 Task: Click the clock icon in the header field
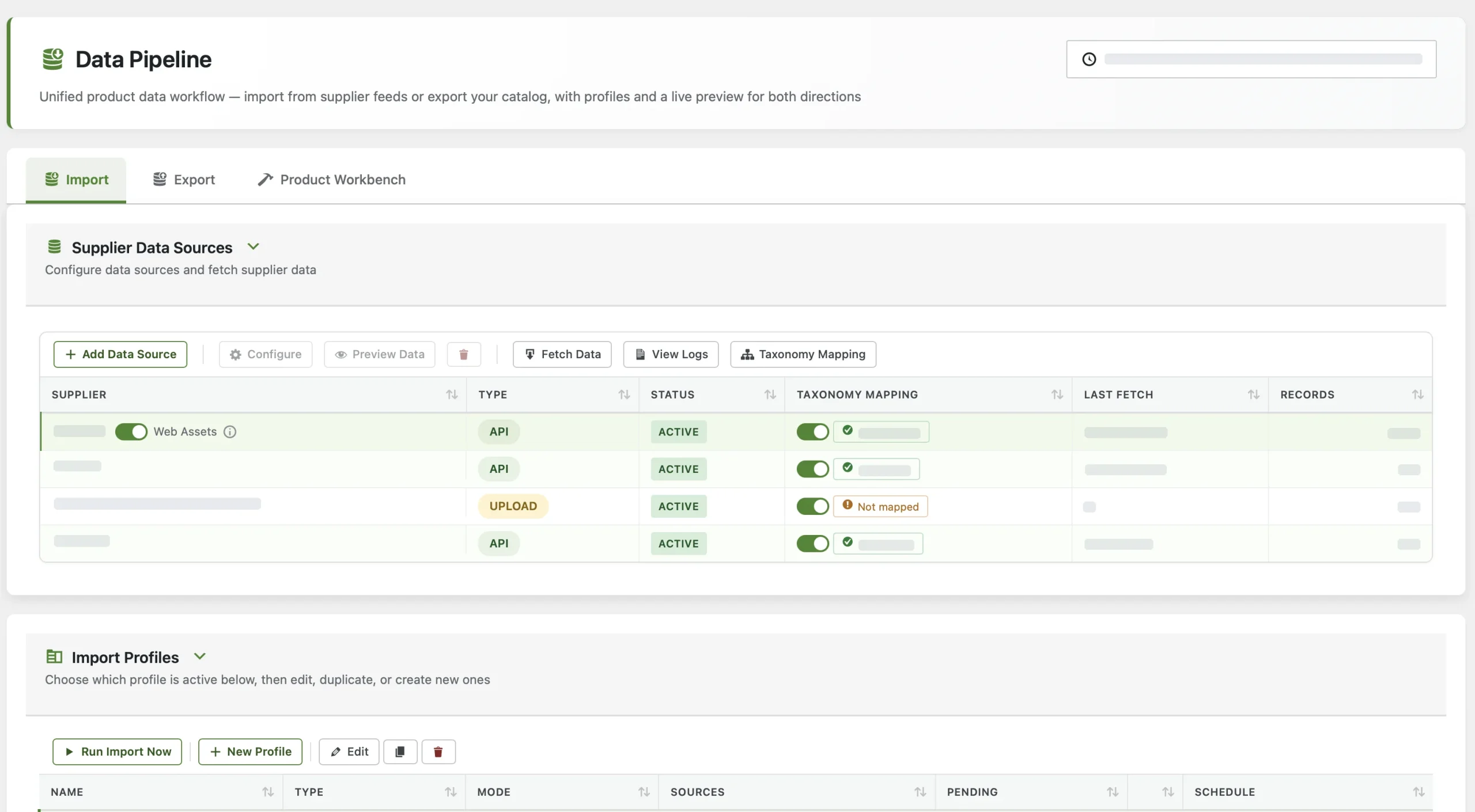(x=1089, y=59)
